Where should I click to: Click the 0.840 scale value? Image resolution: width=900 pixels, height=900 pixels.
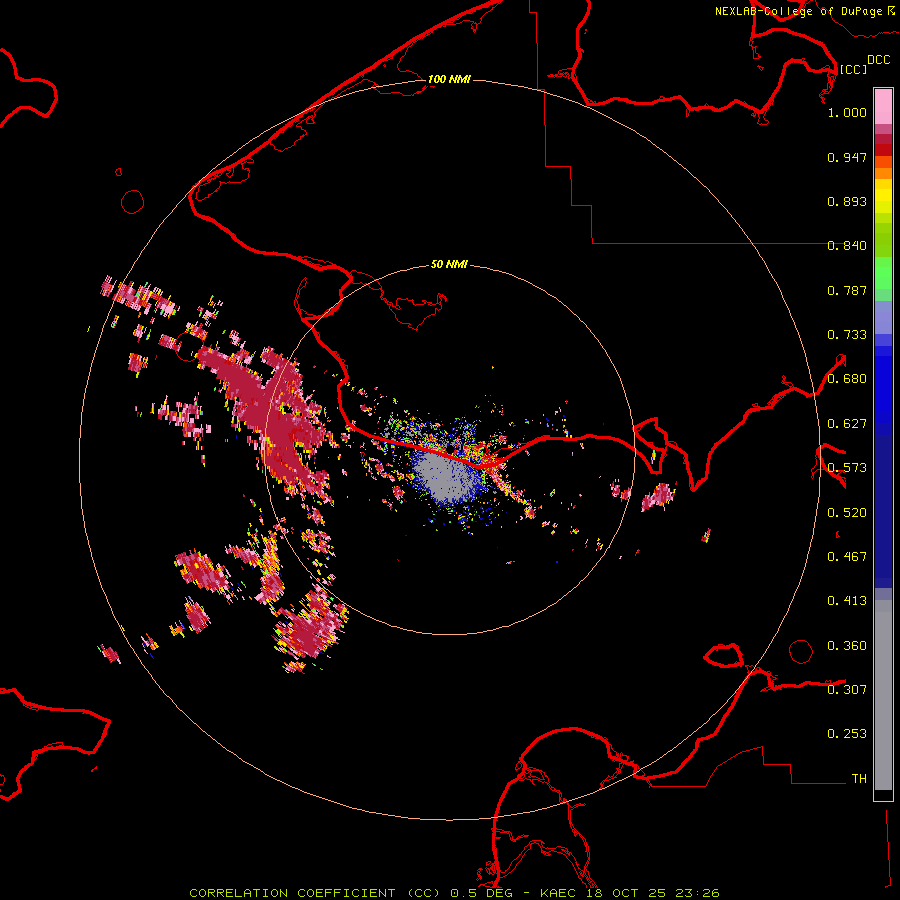(x=847, y=246)
